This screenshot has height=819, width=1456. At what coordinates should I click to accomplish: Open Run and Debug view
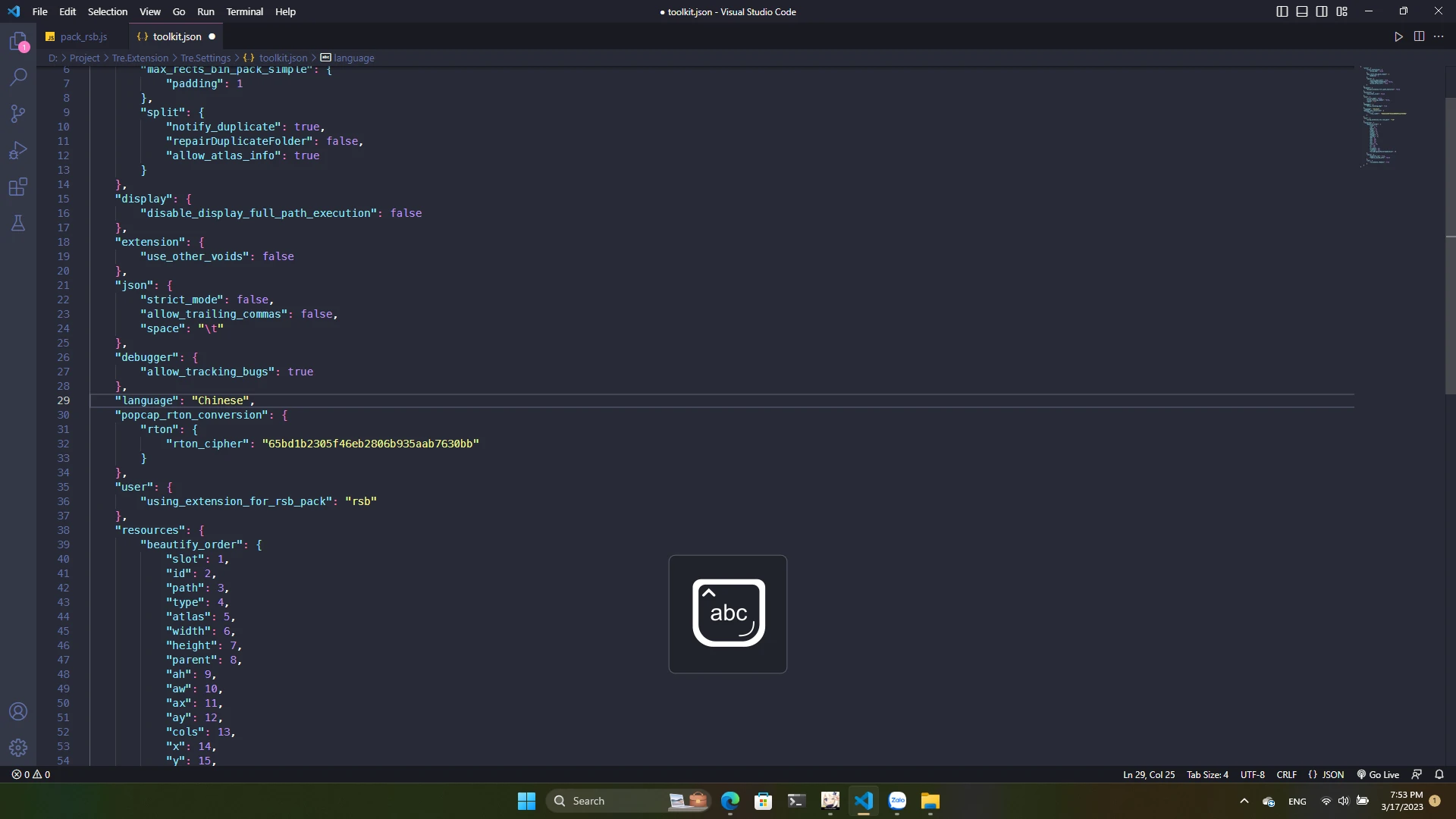click(x=18, y=150)
